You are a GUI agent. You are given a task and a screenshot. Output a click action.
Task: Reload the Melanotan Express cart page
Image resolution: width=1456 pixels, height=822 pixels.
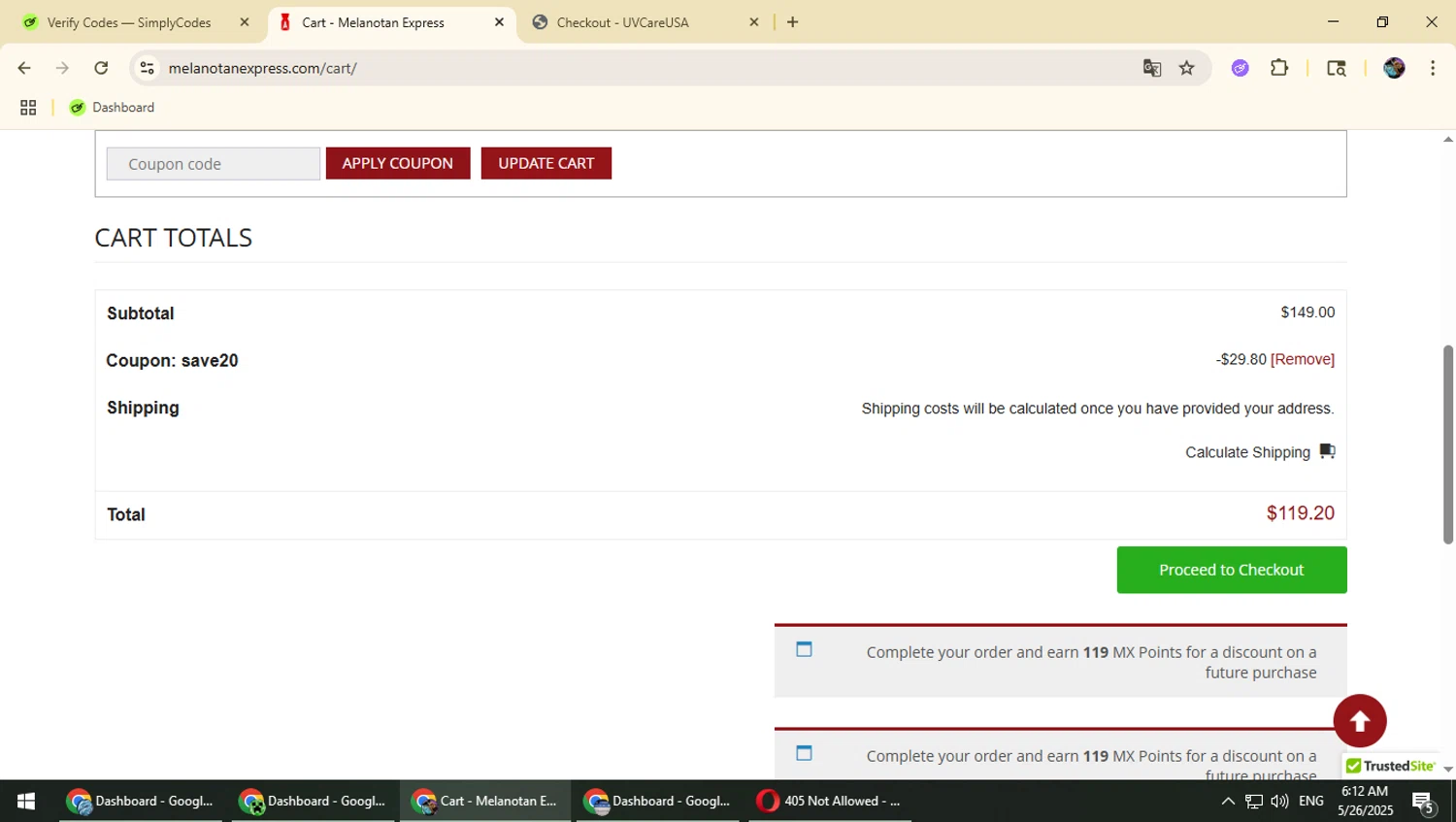101,68
